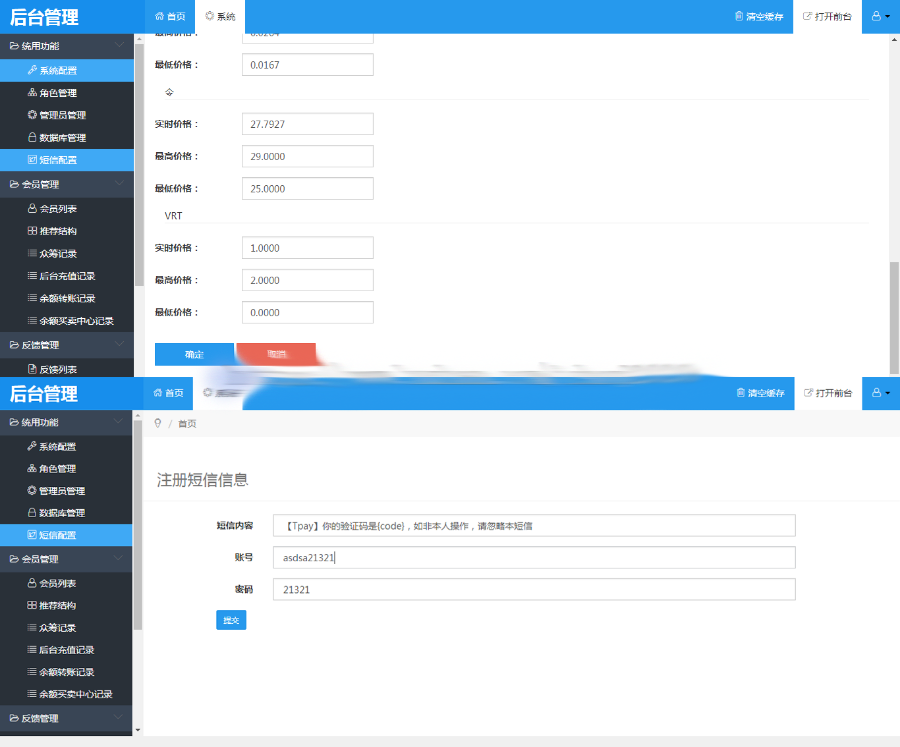This screenshot has width=900, height=747.
Task: Focus the 实时价格 field showing 27.7927
Action: [x=308, y=124]
